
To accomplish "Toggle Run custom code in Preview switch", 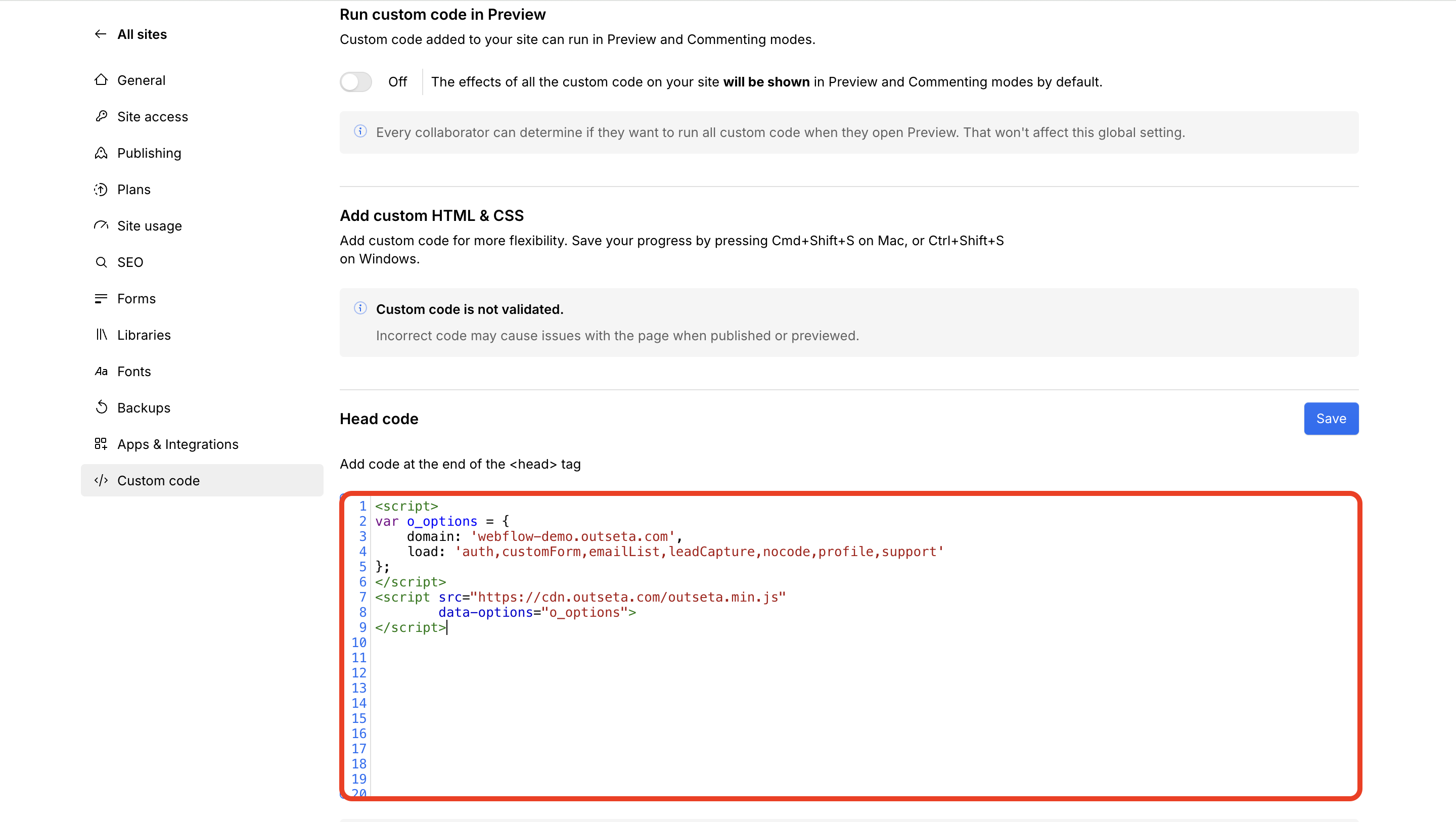I will (x=355, y=82).
